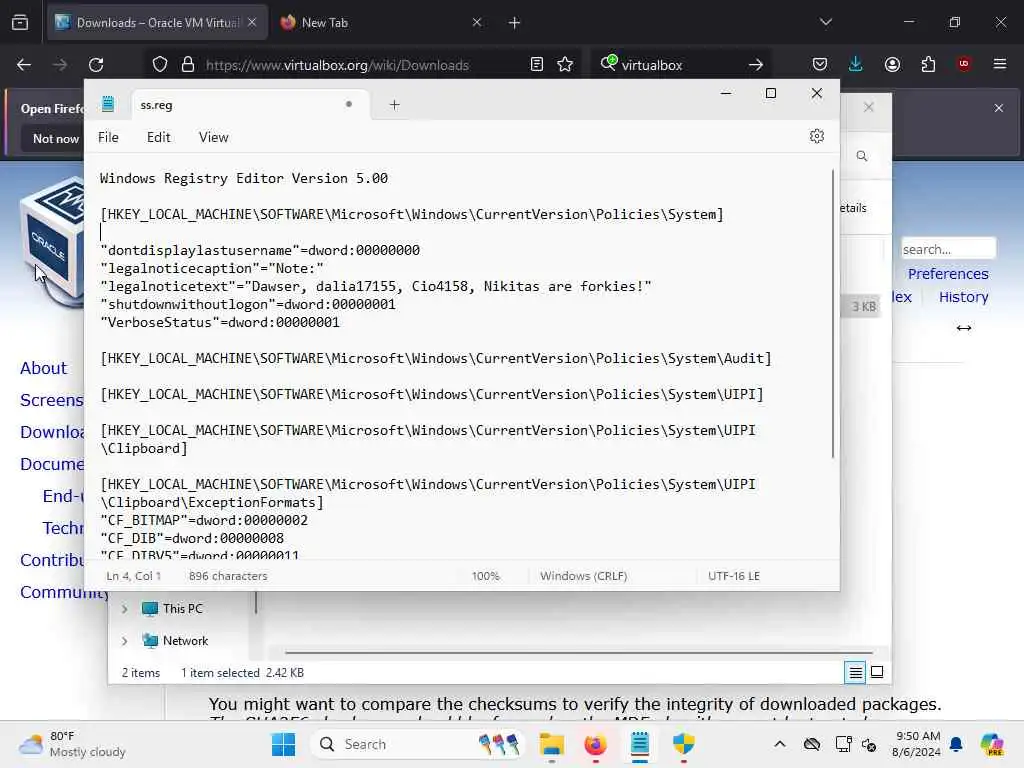Dismiss the Firefox notification bar
Viewport: 1024px width, 768px height.
999,108
